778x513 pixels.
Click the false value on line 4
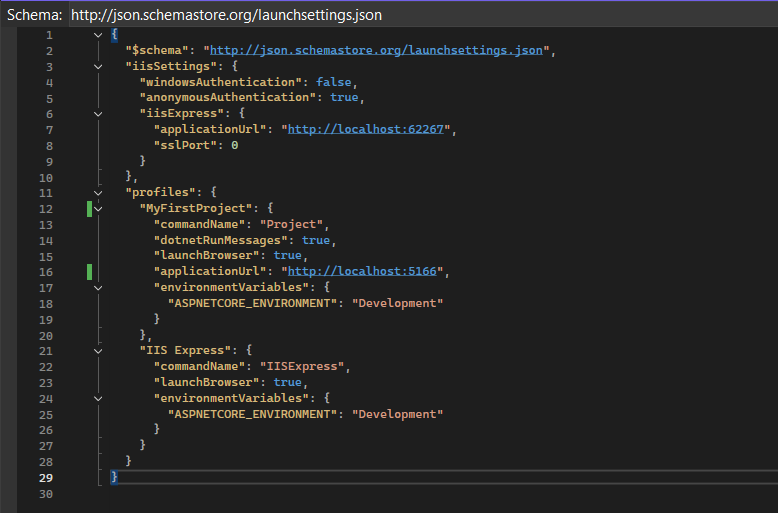pyautogui.click(x=333, y=82)
